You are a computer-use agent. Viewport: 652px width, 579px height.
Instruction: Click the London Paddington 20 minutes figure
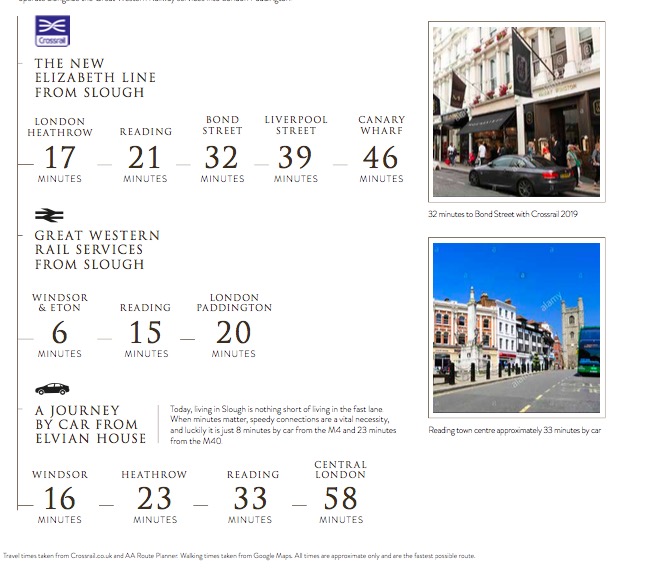pos(233,332)
